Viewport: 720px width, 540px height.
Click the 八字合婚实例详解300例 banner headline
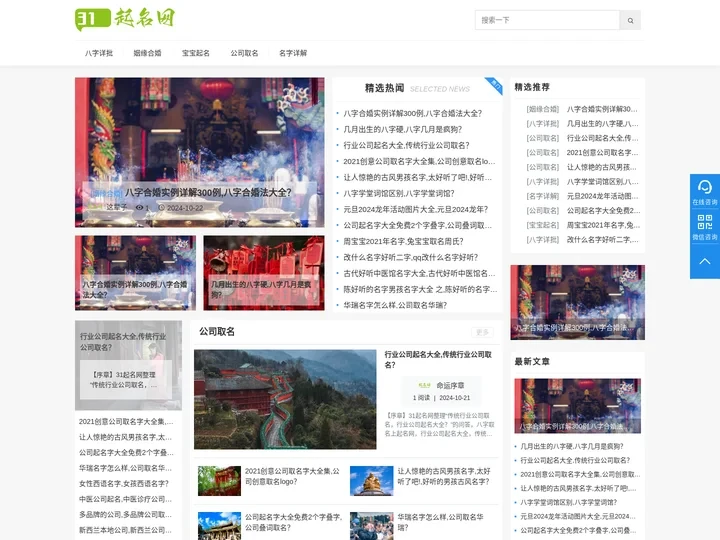point(208,192)
